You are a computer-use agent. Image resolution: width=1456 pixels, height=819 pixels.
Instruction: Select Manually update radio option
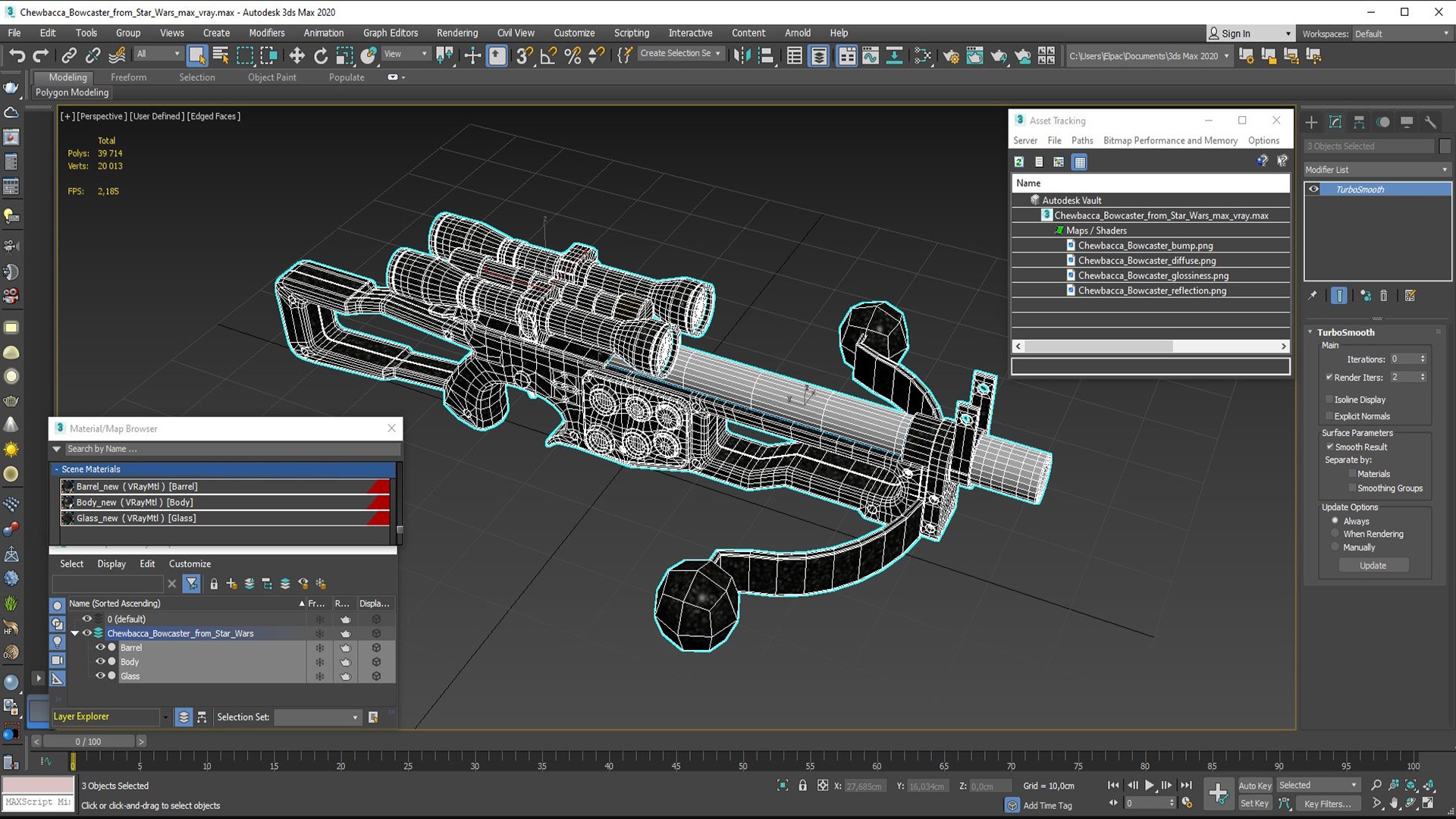click(1335, 548)
